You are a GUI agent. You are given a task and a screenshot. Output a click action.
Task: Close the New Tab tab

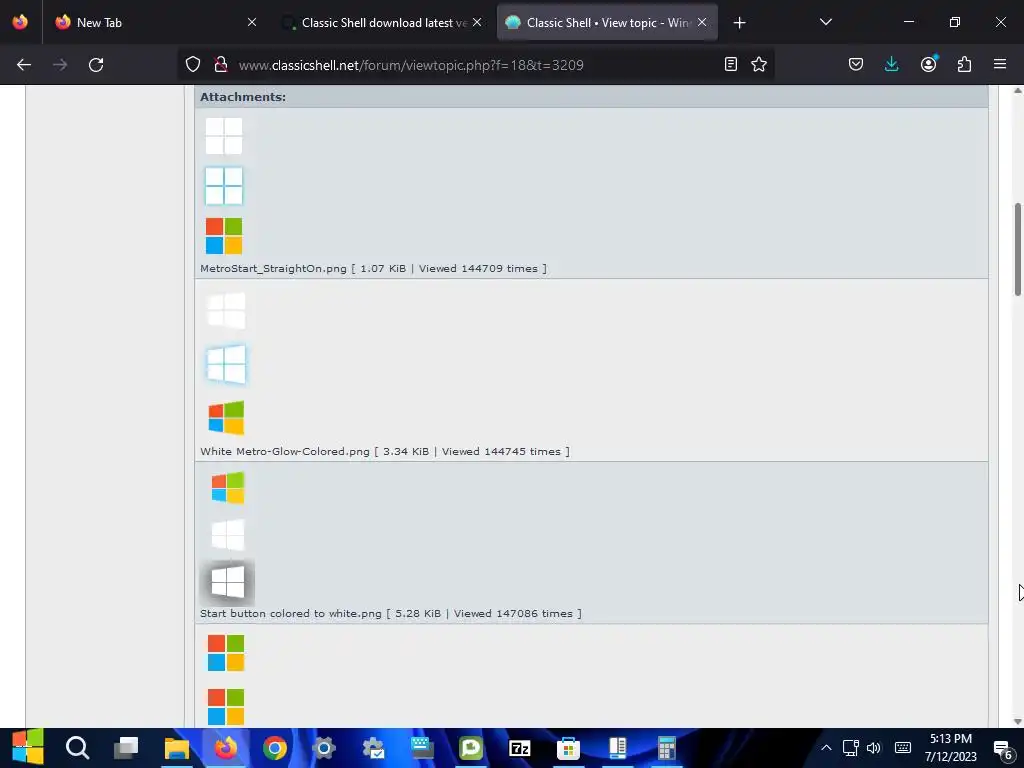point(252,22)
